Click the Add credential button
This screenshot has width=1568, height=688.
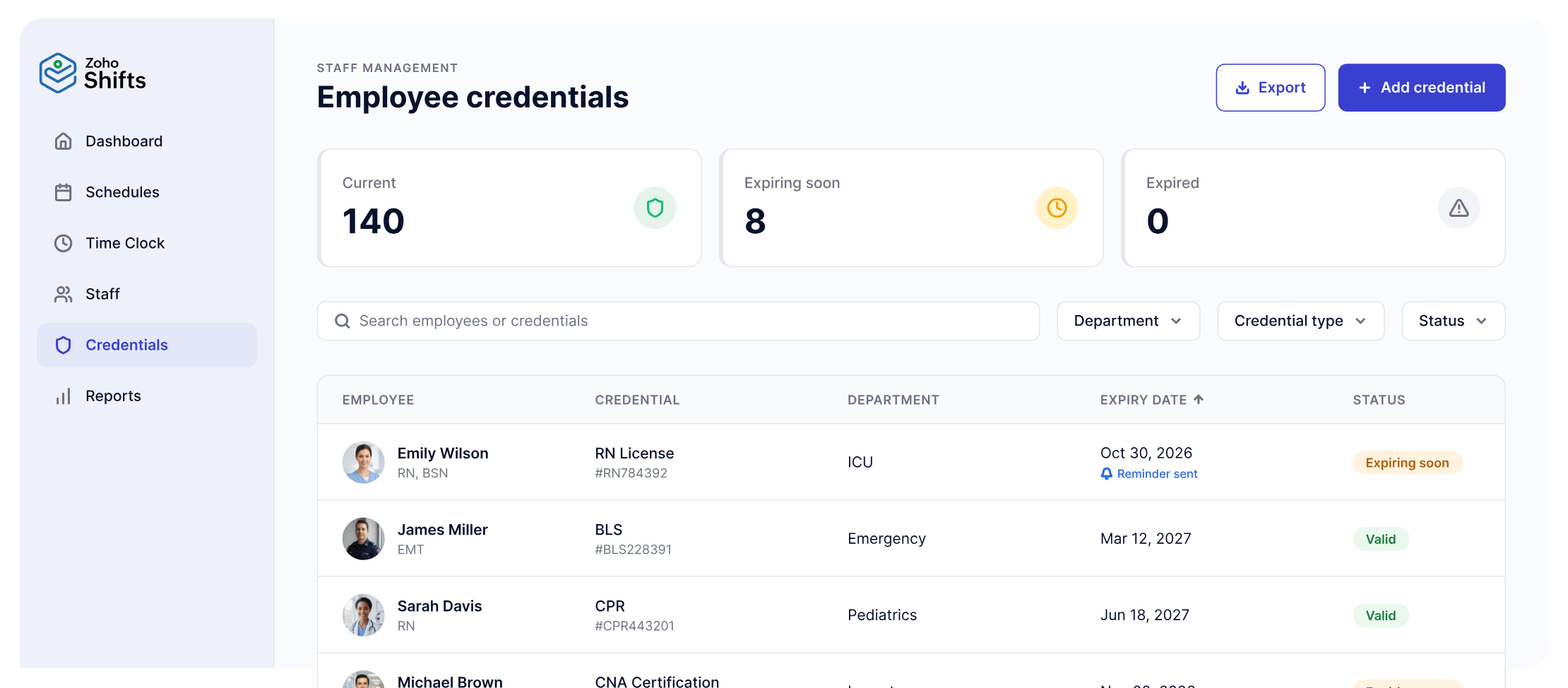click(1421, 88)
